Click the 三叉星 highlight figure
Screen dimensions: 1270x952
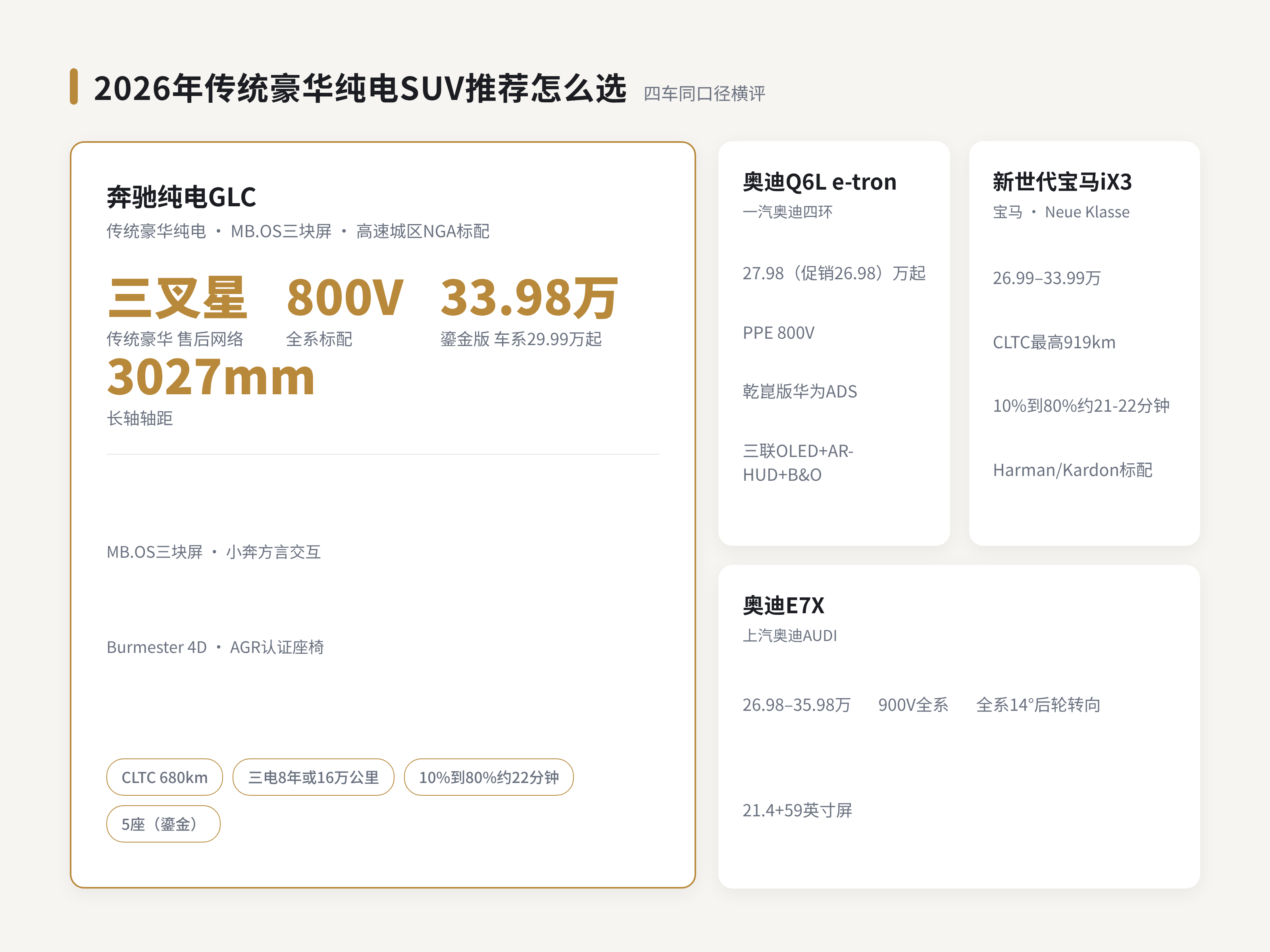tap(177, 297)
